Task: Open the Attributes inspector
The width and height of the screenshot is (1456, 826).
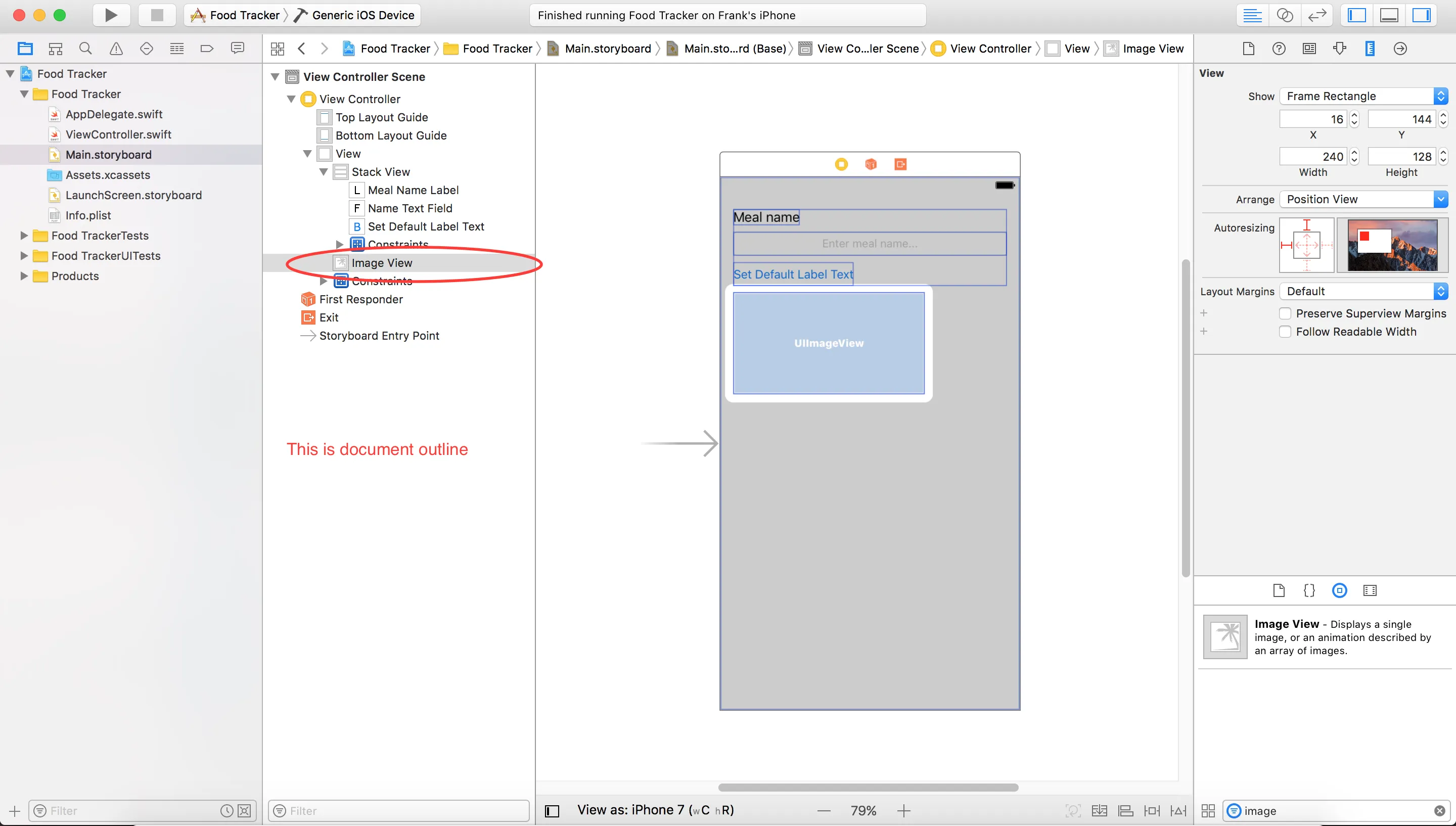Action: point(1339,49)
